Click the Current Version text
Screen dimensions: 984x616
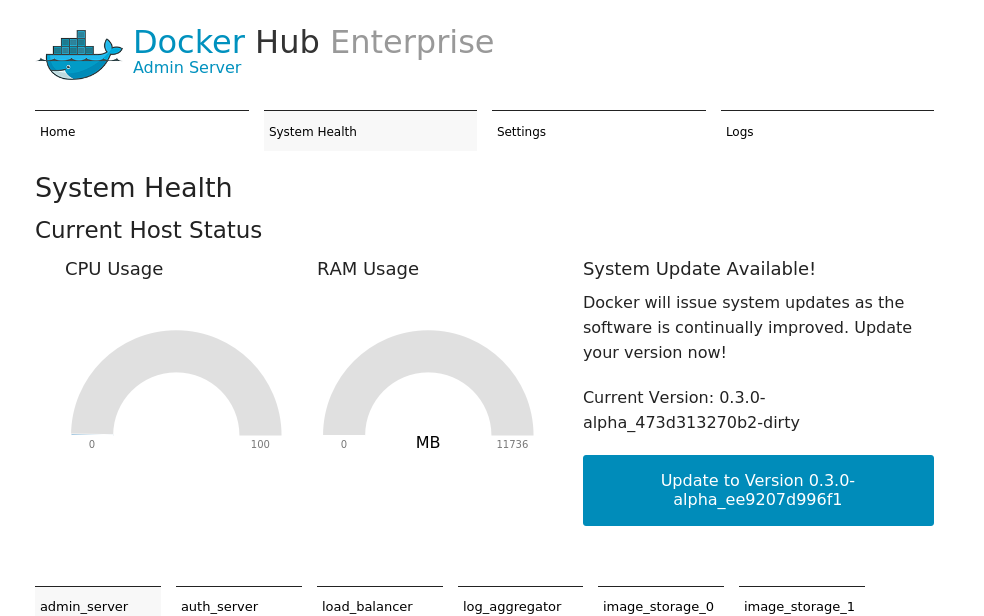pos(691,410)
